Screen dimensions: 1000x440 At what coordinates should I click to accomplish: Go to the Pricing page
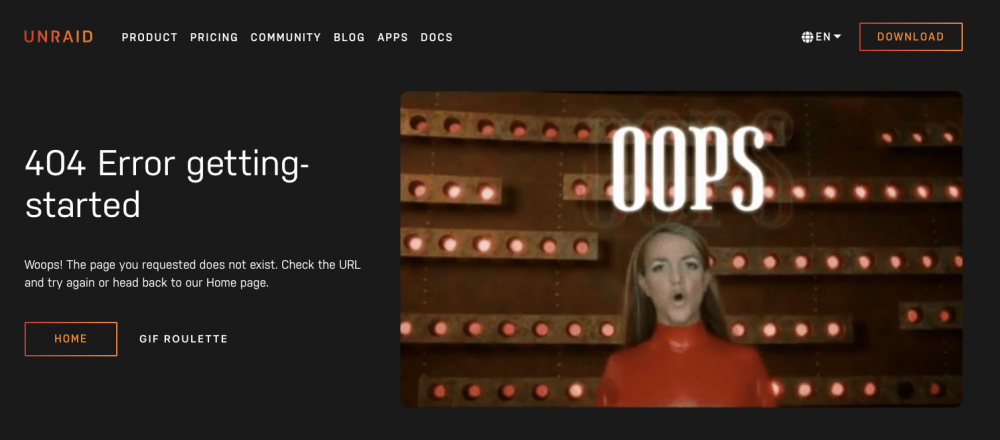214,38
